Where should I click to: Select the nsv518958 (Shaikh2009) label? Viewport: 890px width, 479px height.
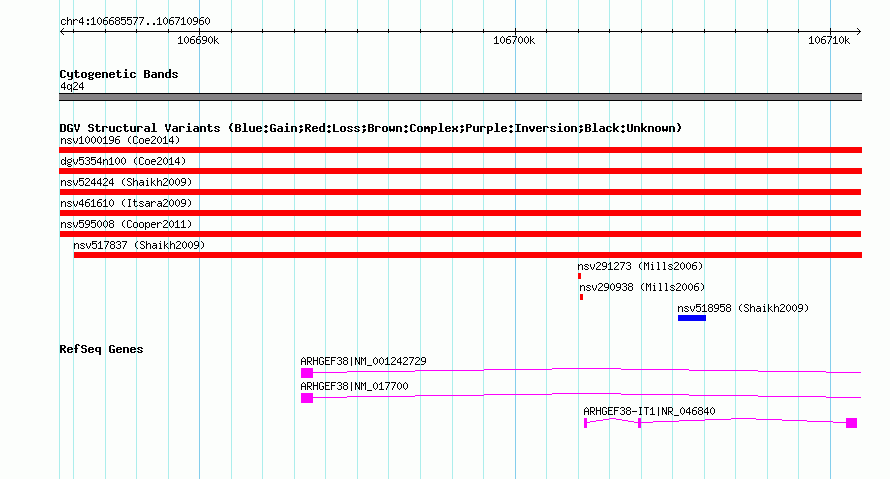743,308
